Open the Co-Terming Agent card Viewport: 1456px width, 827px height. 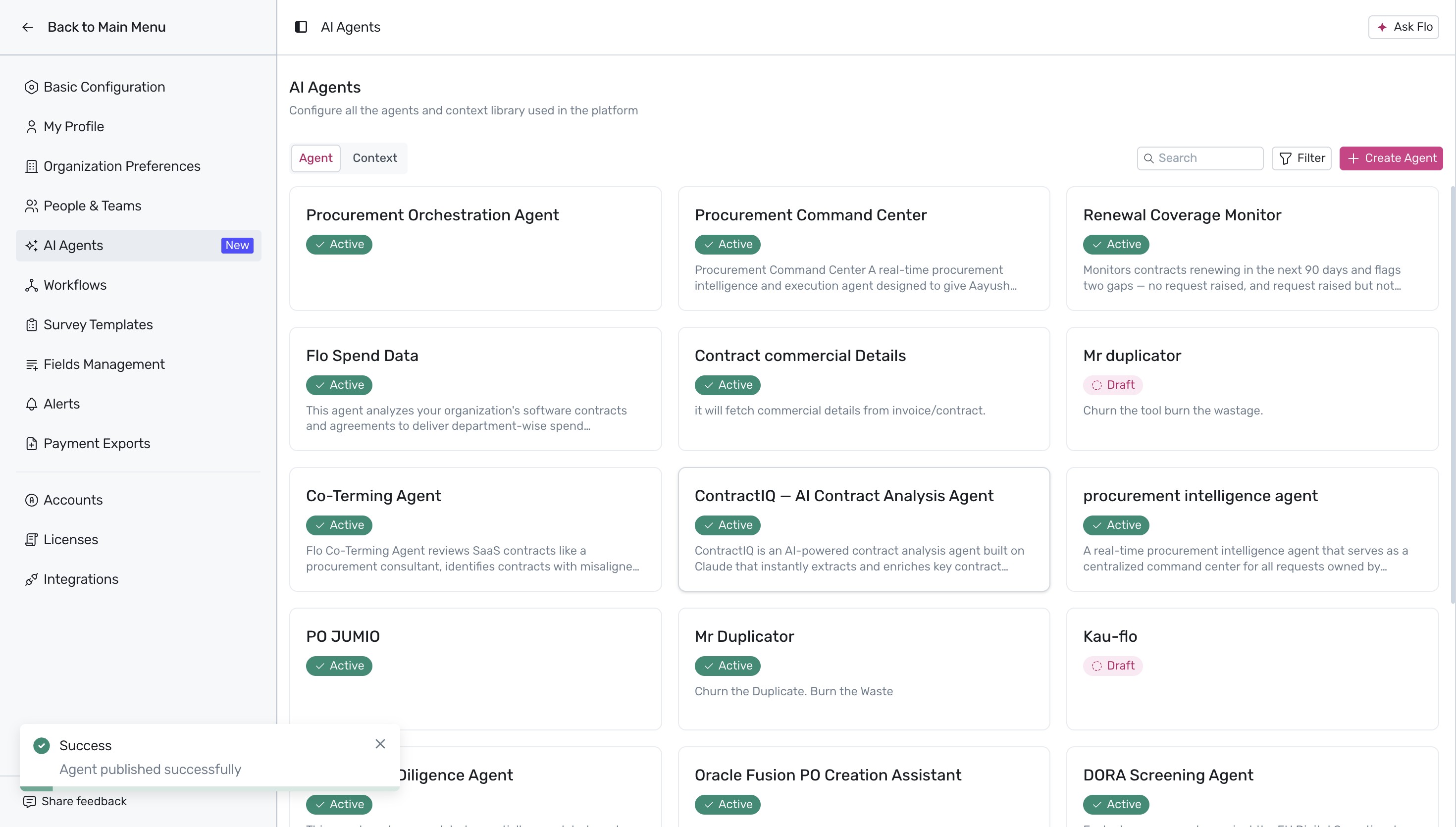(x=475, y=529)
